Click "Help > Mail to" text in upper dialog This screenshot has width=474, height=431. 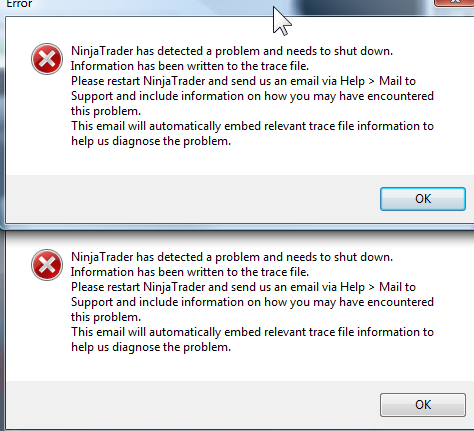[x=378, y=81]
